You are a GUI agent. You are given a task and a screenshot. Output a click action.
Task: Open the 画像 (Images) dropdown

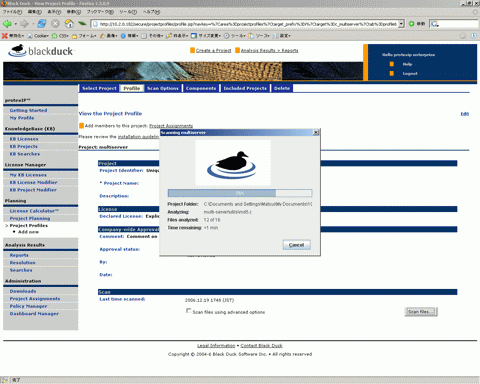pyautogui.click(x=109, y=36)
